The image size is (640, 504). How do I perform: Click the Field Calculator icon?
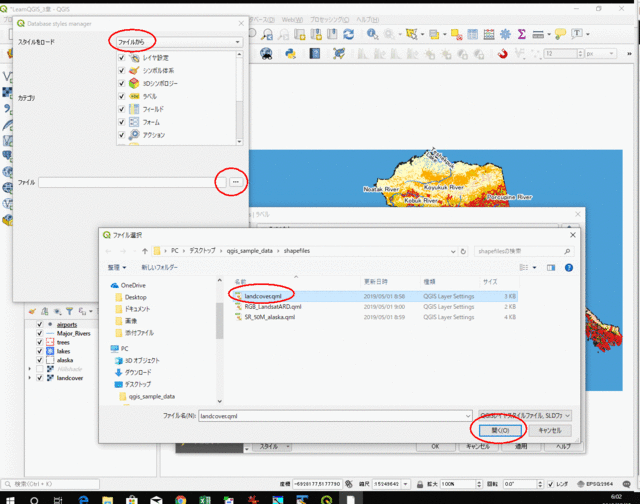point(489,34)
